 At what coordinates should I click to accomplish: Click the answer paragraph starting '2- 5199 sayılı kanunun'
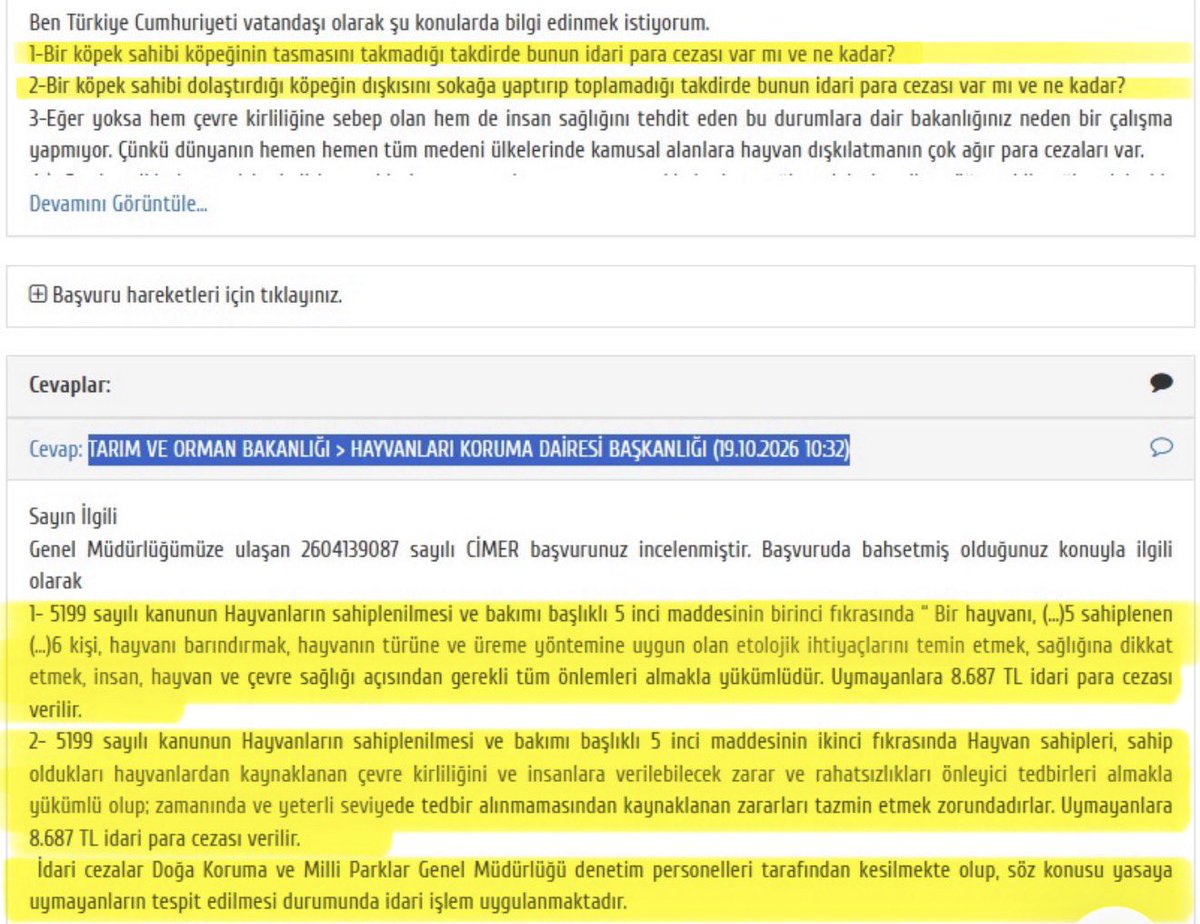point(600,789)
